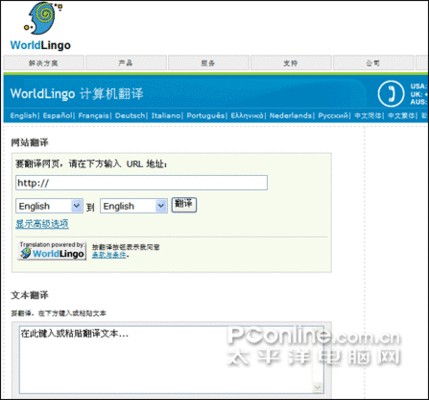429x400 pixels.
Task: Click the text translation textarea
Action: click(x=172, y=359)
